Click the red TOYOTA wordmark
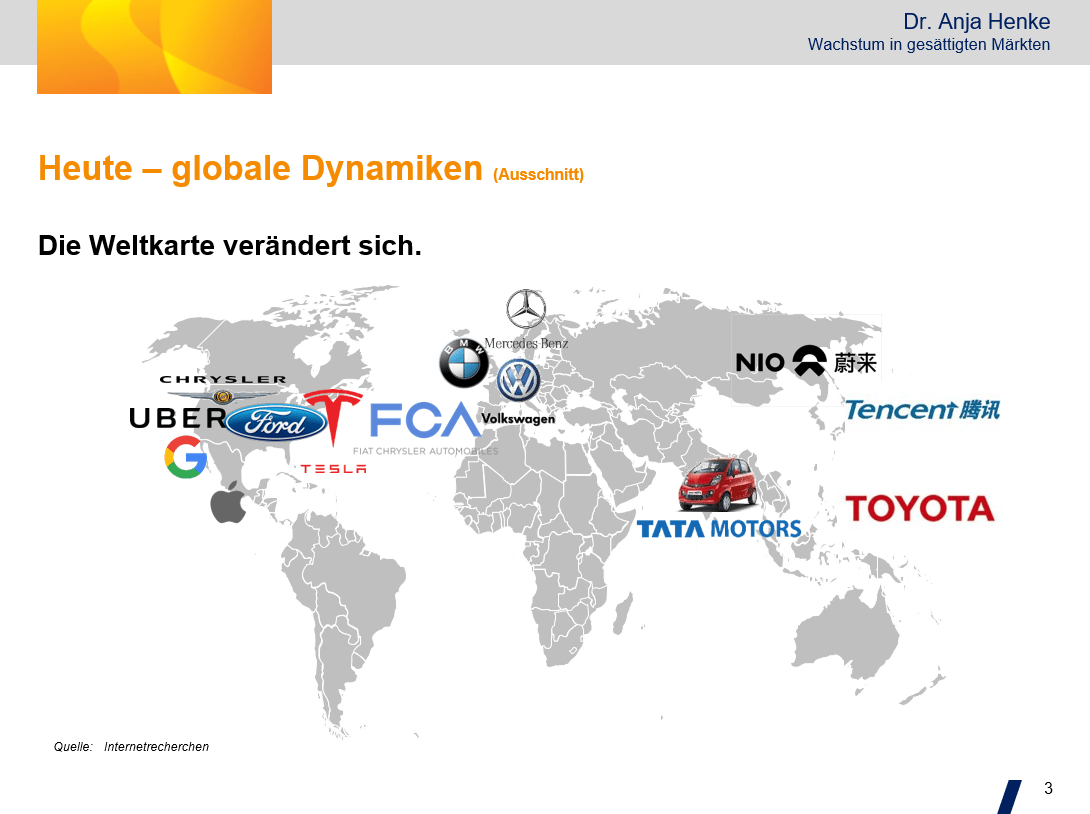Screen dimensions: 1090x814 (x=920, y=508)
